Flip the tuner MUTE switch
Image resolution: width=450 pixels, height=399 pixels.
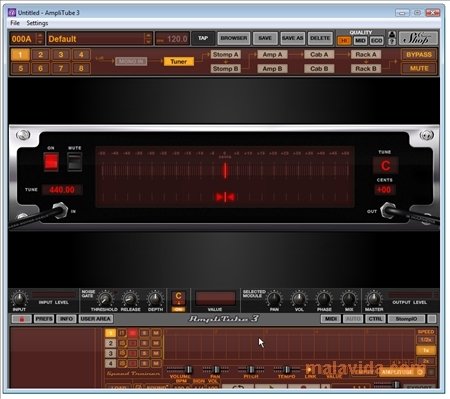pos(74,162)
